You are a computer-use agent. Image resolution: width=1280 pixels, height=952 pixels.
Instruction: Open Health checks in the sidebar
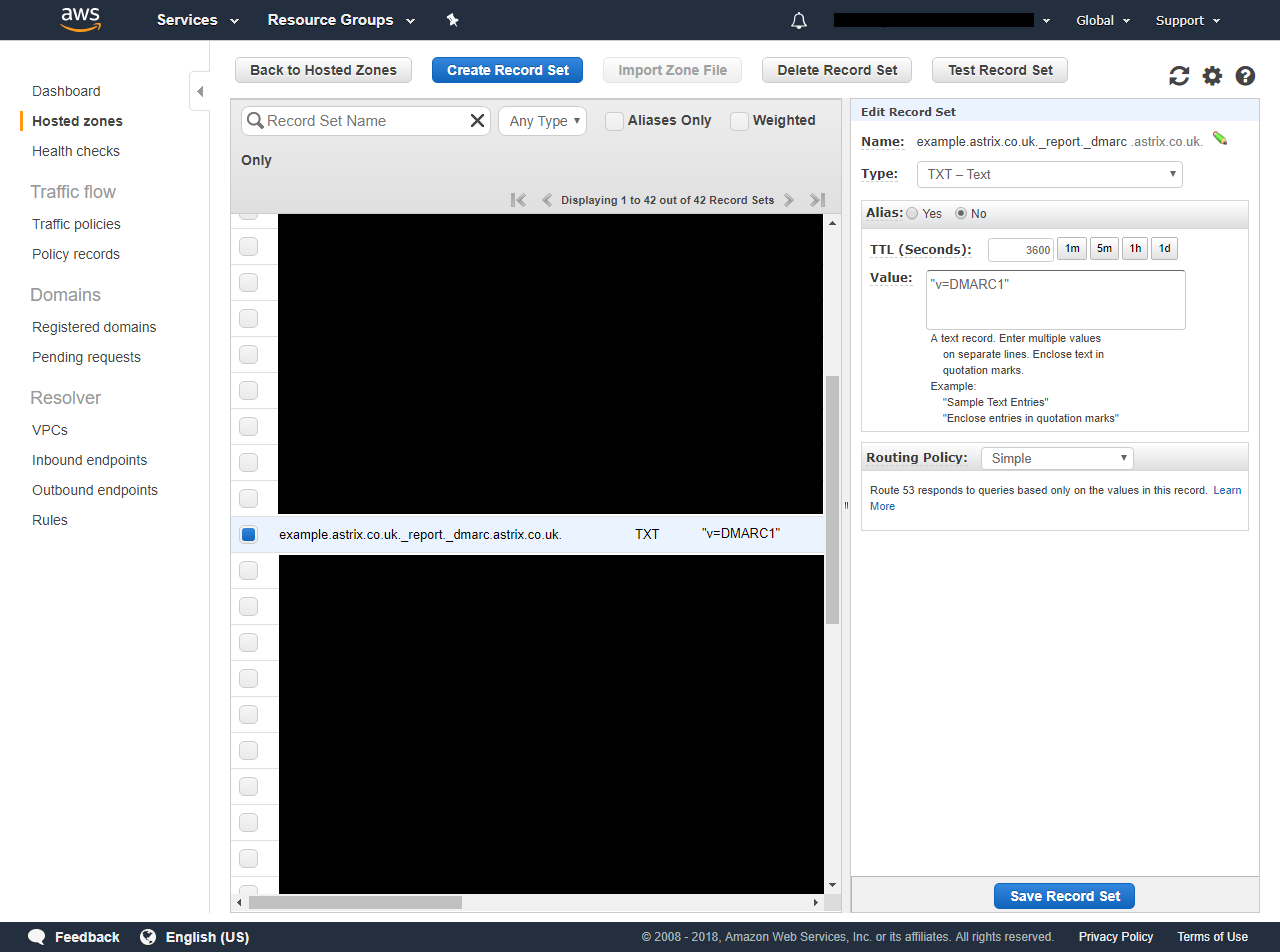click(76, 151)
